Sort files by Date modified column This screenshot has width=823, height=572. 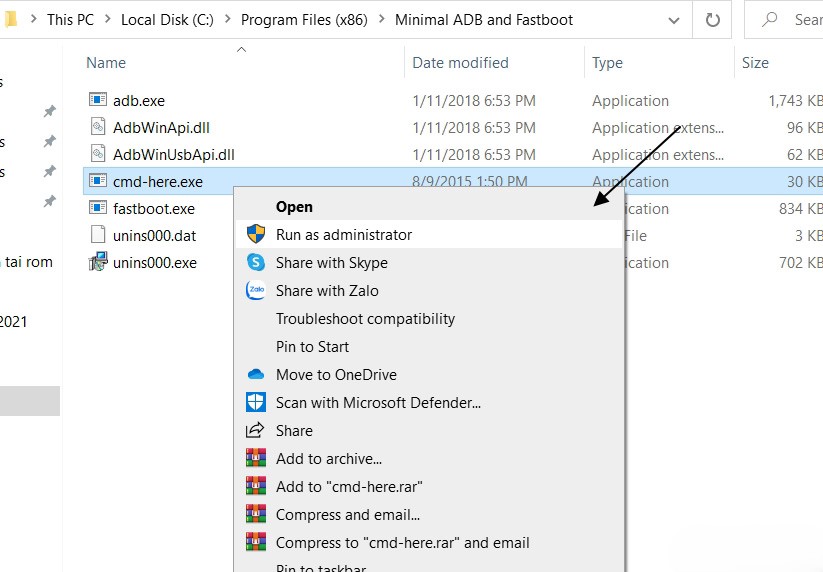pyautogui.click(x=460, y=63)
